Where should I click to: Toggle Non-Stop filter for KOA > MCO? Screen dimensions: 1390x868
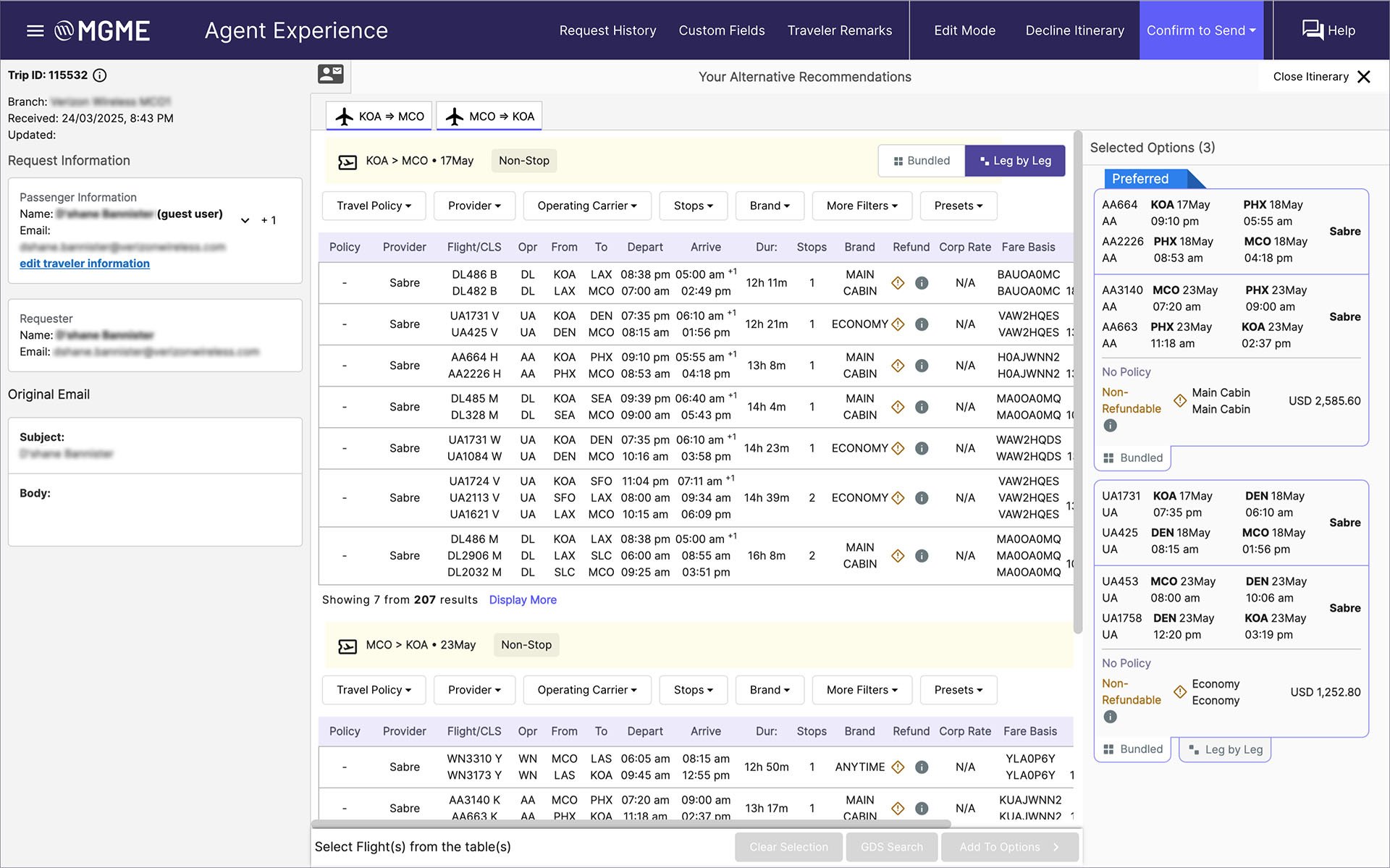click(x=524, y=161)
